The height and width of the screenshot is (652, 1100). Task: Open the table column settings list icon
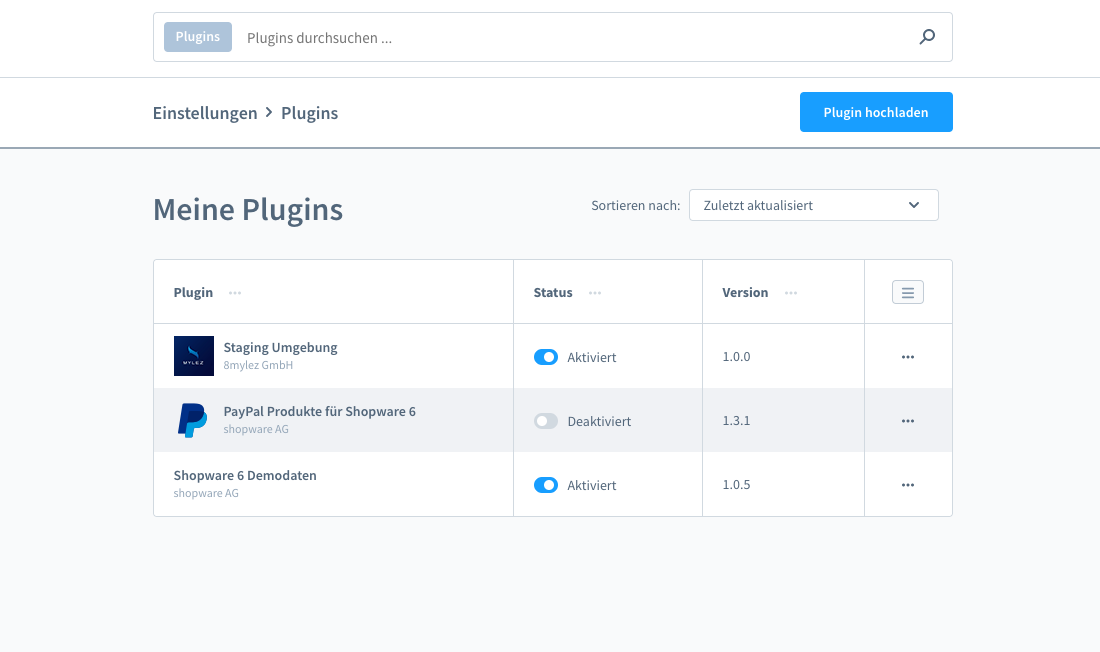[x=908, y=293]
